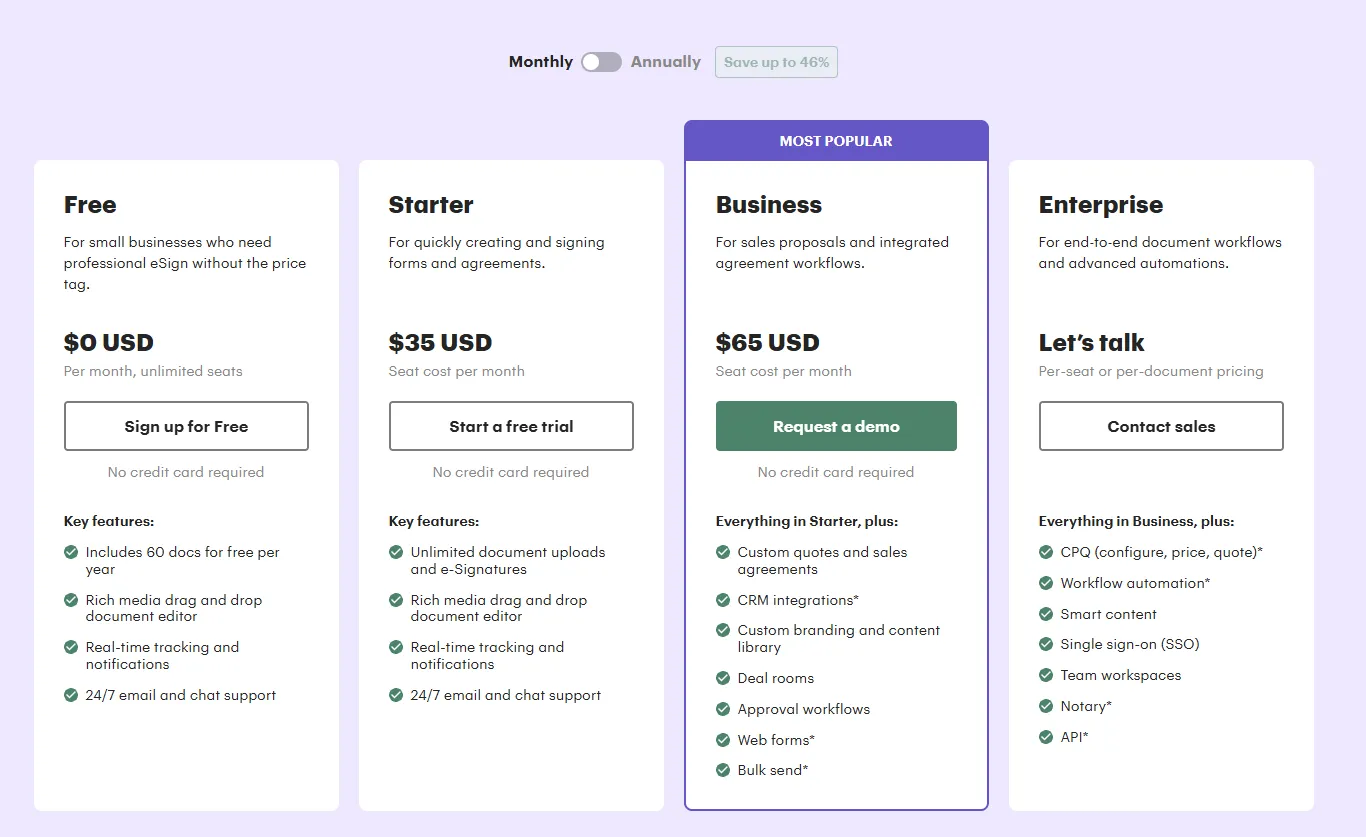Click the checkmark icon next to Bulk send
Viewport: 1366px width, 837px height.
click(x=723, y=770)
